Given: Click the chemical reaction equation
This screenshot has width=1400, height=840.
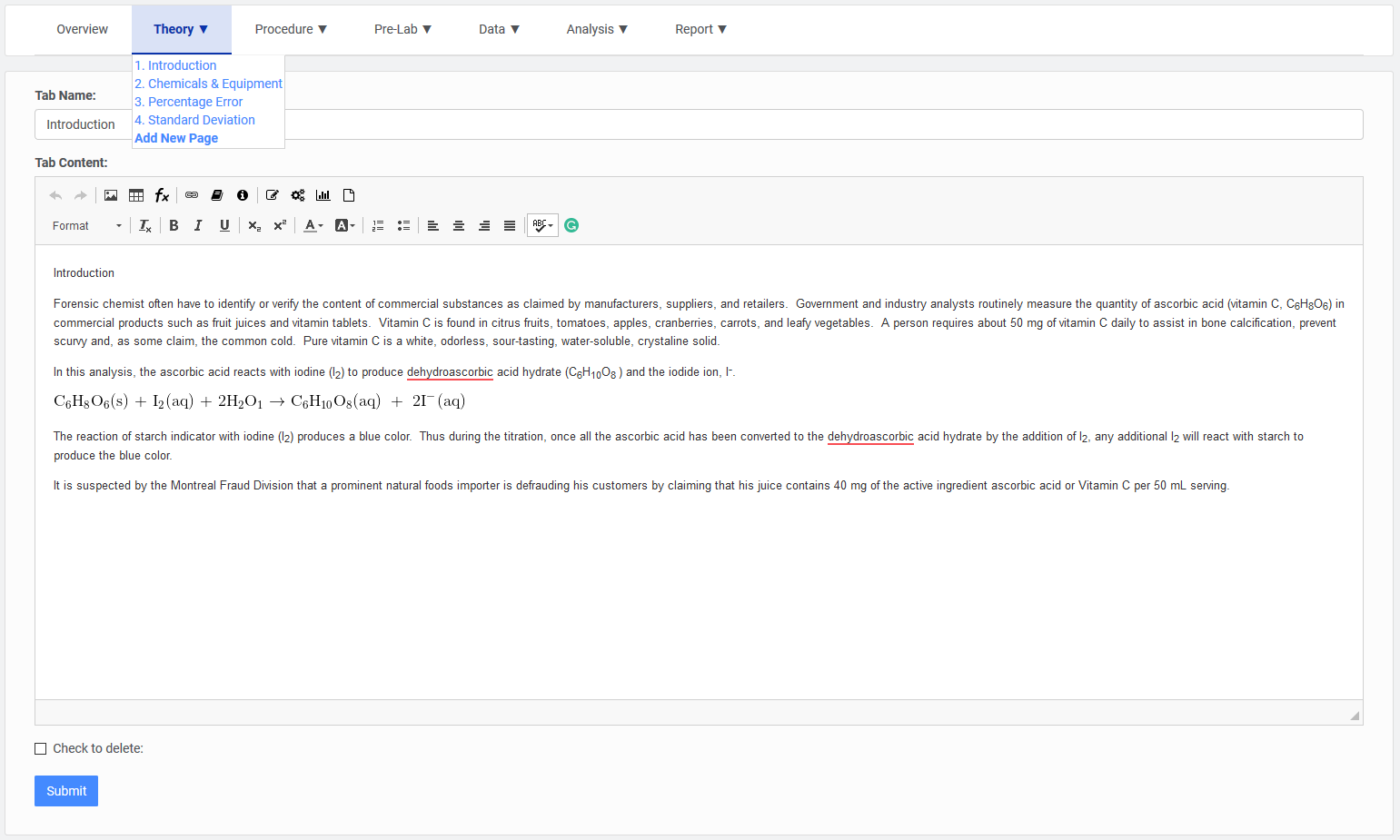Looking at the screenshot, I should [260, 401].
